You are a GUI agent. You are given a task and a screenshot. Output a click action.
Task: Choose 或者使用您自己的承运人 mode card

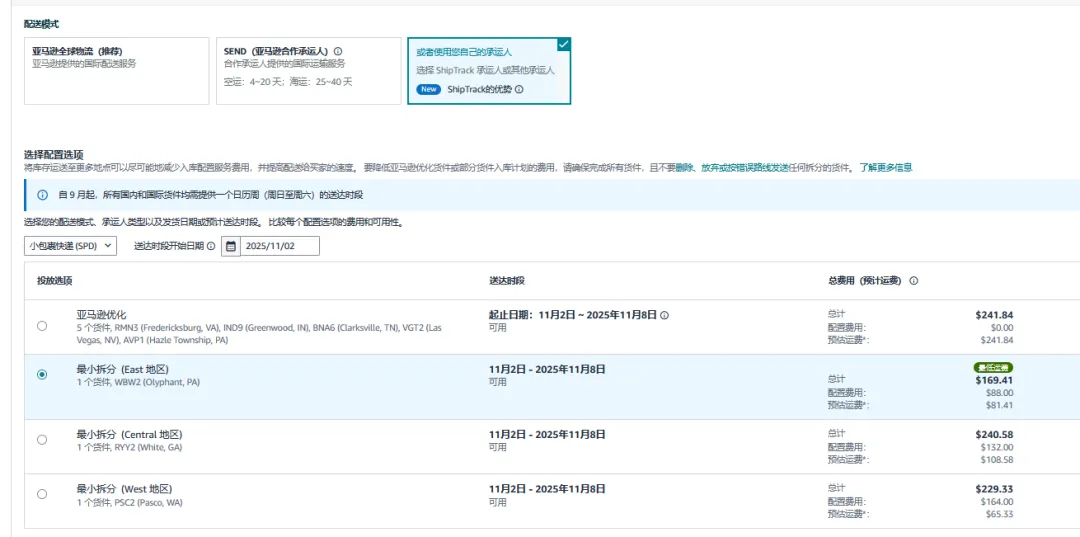point(489,71)
